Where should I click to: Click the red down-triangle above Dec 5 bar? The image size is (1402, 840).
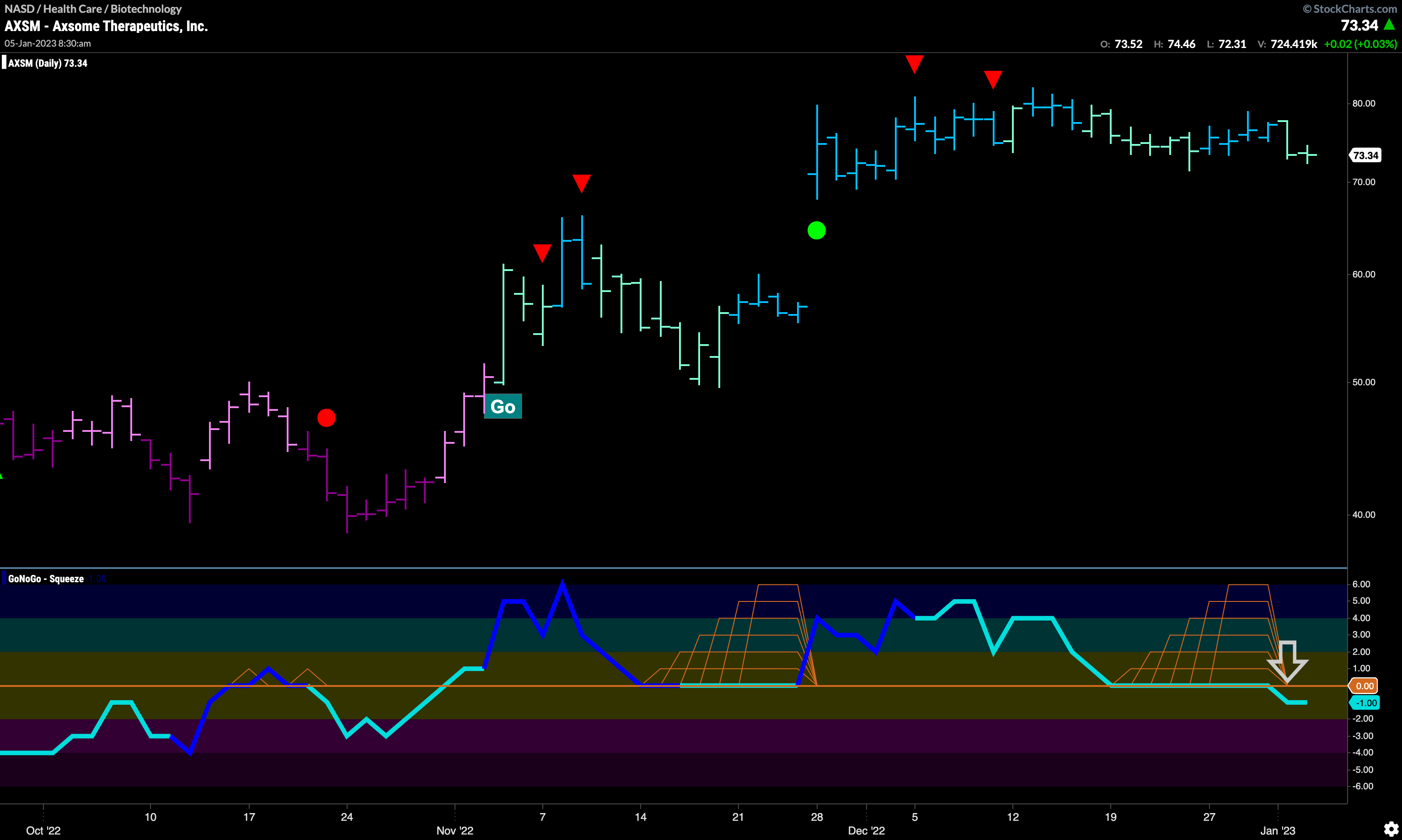point(915,64)
